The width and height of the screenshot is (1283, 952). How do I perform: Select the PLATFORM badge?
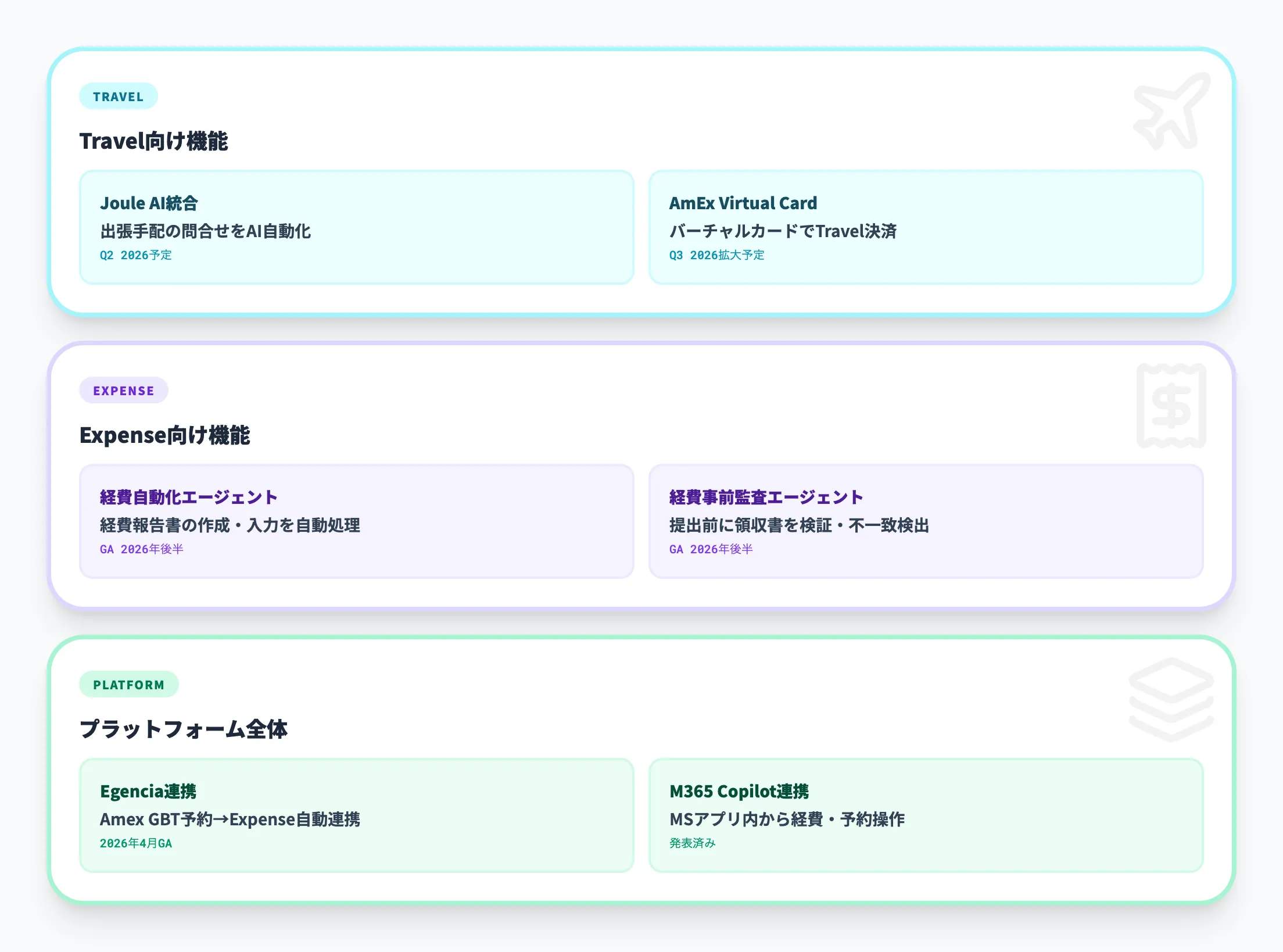pos(129,685)
